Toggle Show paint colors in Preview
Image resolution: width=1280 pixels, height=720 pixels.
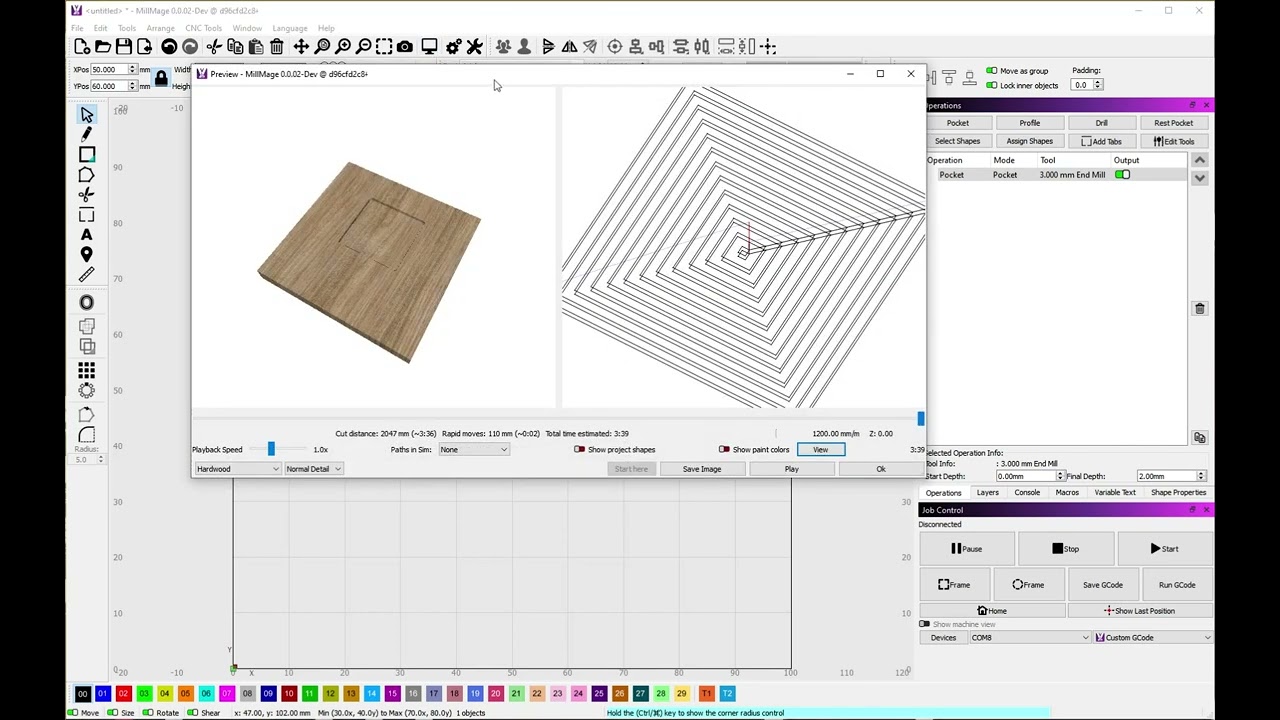(x=724, y=449)
